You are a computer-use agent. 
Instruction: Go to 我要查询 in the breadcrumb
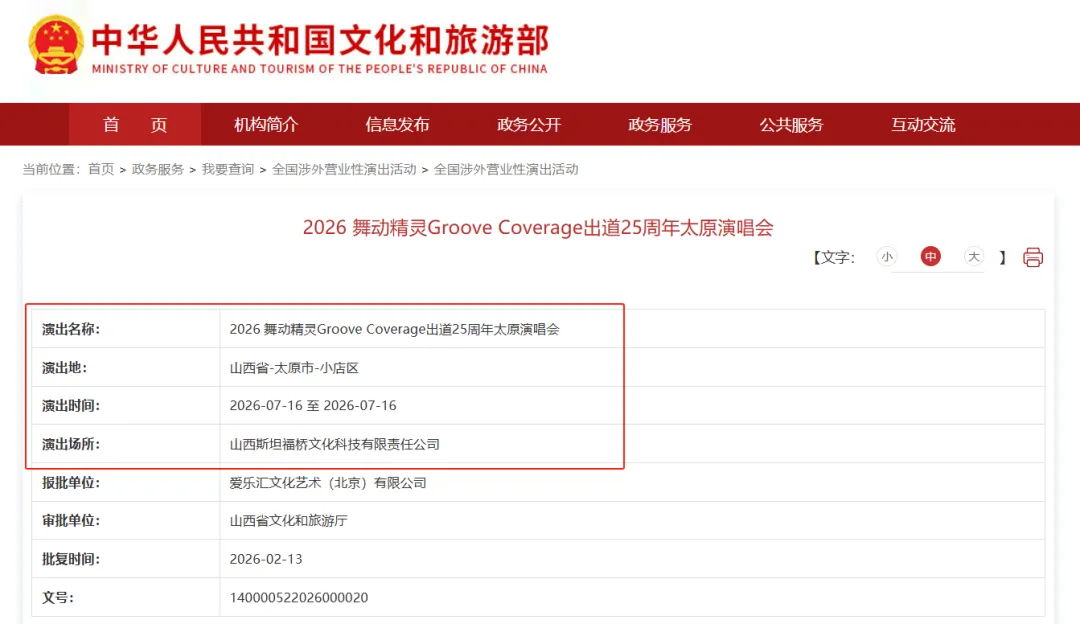click(x=228, y=169)
